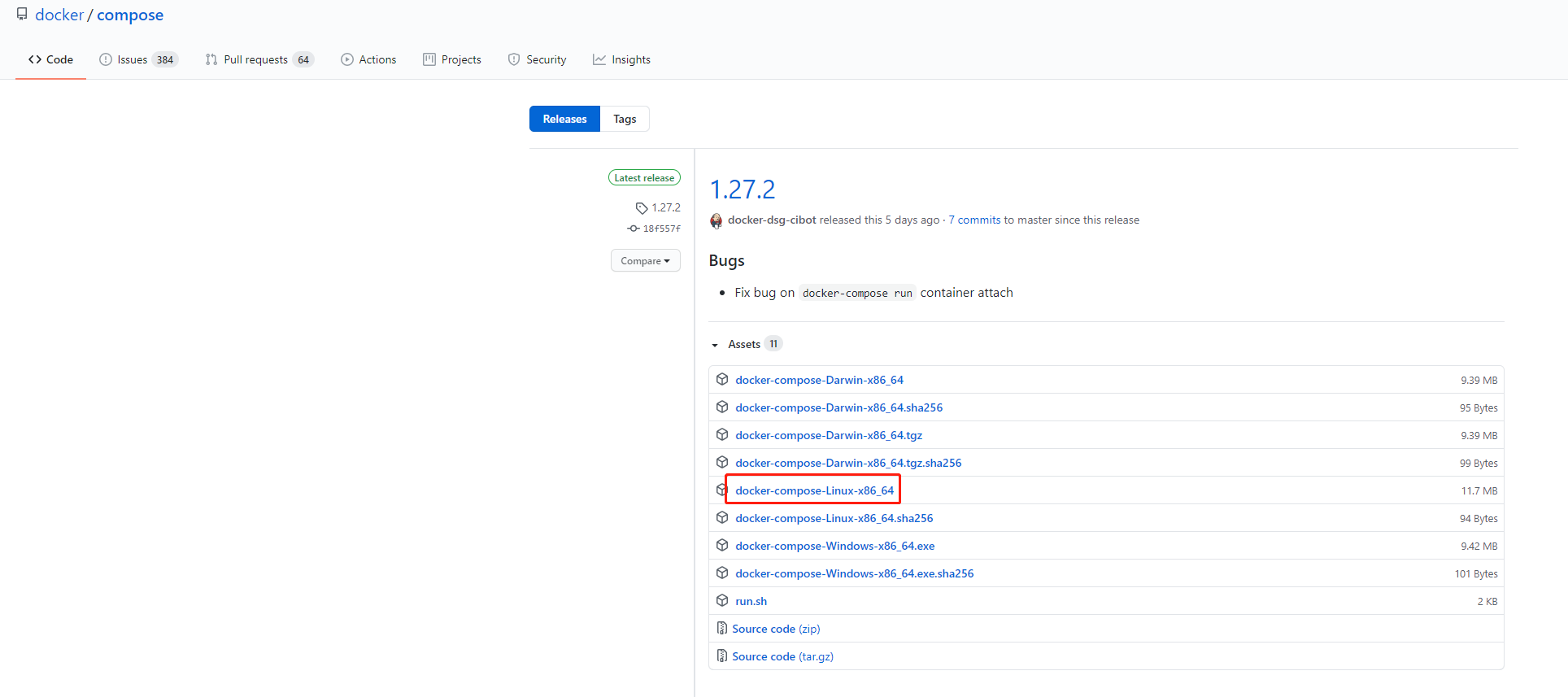Download docker-compose-Darwin-x86_64.sha256
This screenshot has width=1568, height=697.
point(838,407)
